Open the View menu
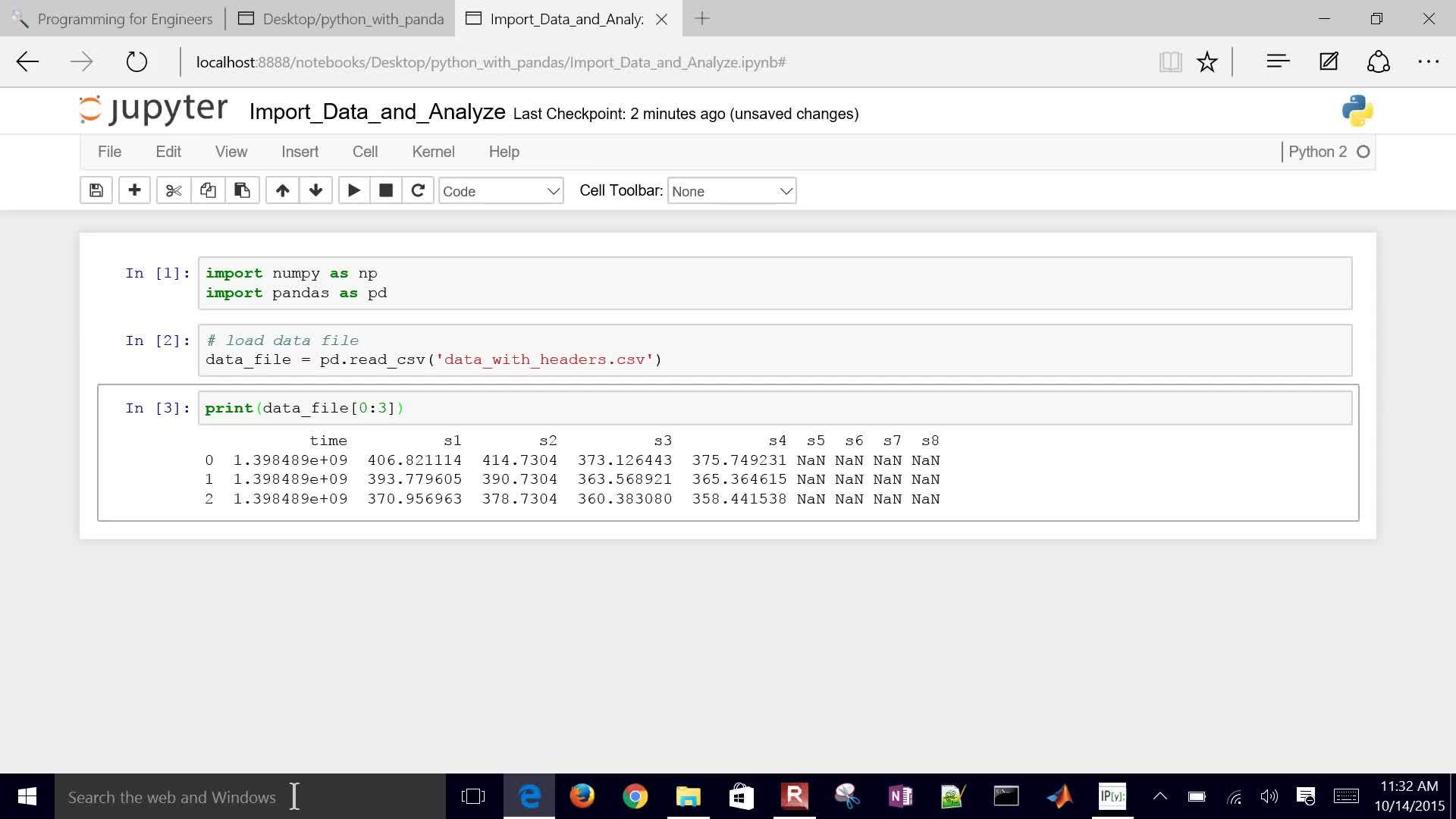 point(231,152)
